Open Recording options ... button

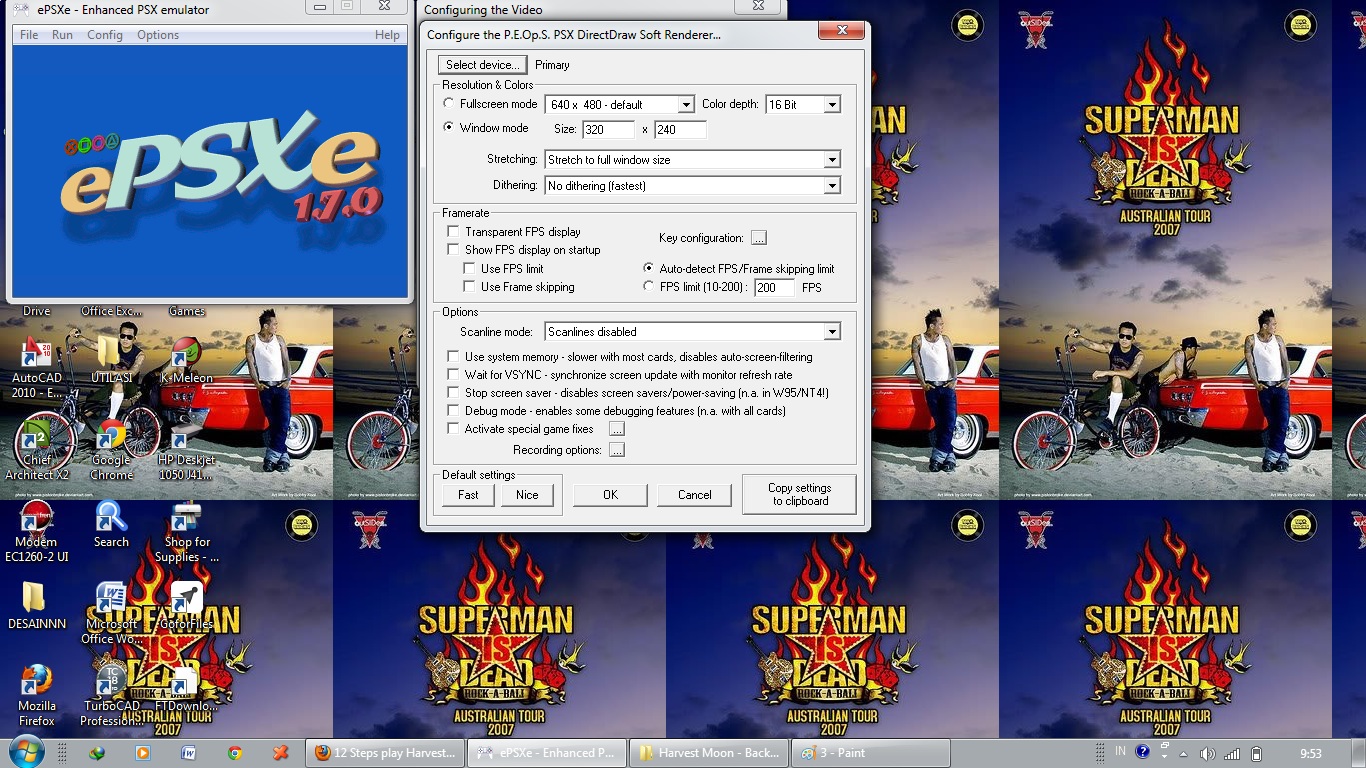click(616, 450)
